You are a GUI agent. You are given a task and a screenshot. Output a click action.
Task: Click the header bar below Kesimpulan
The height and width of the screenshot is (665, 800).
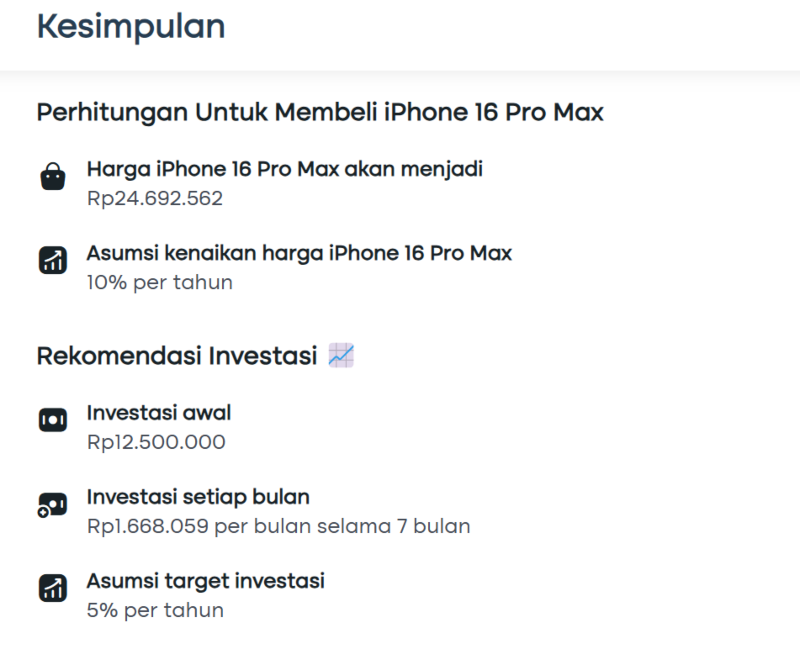(x=400, y=35)
